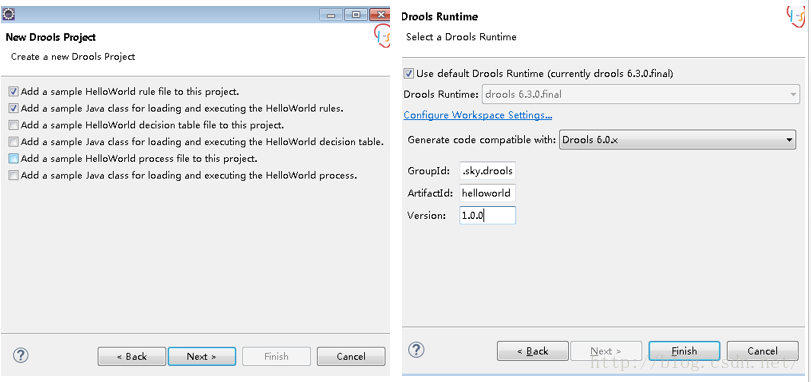Check Java class for executing HelloWorld decision table
The height and width of the screenshot is (382, 811).
13,142
